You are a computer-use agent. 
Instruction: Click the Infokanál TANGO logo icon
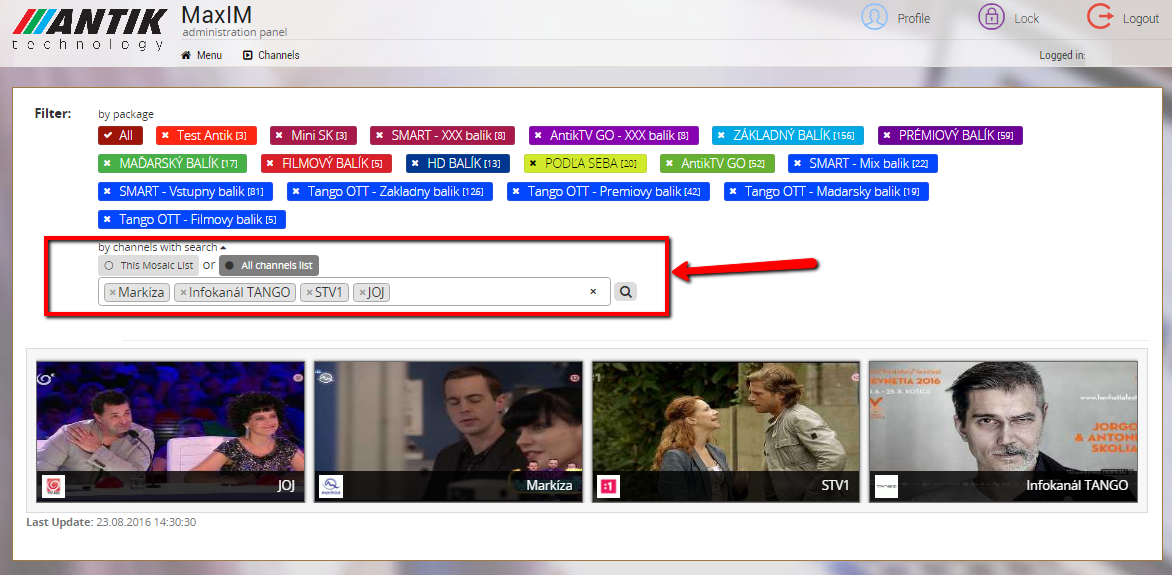(x=886, y=486)
